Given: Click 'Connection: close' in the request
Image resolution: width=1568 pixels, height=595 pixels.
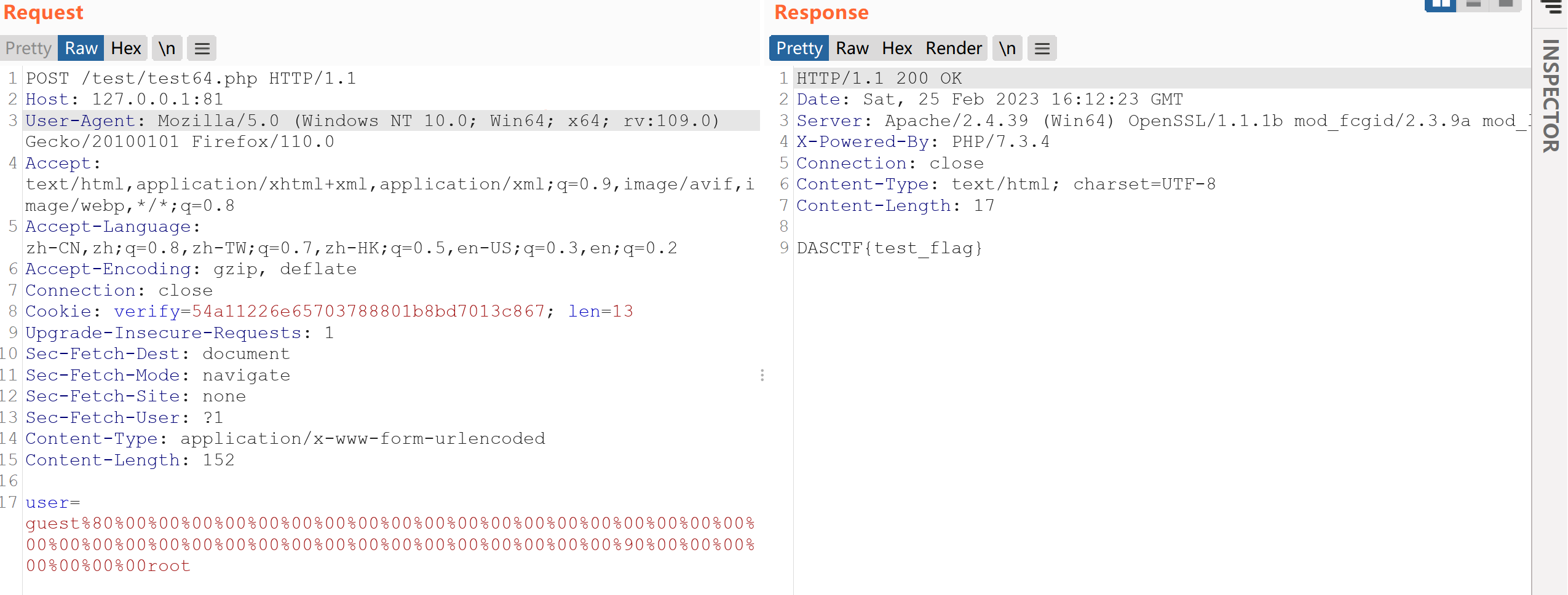Looking at the screenshot, I should [119, 291].
